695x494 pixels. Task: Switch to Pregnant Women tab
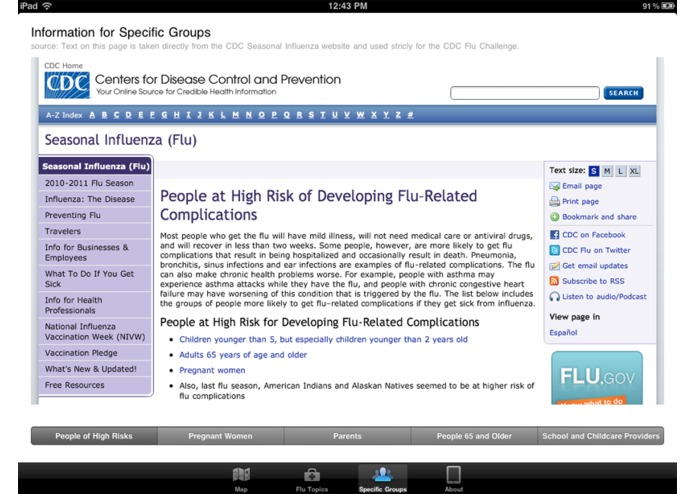coord(220,436)
